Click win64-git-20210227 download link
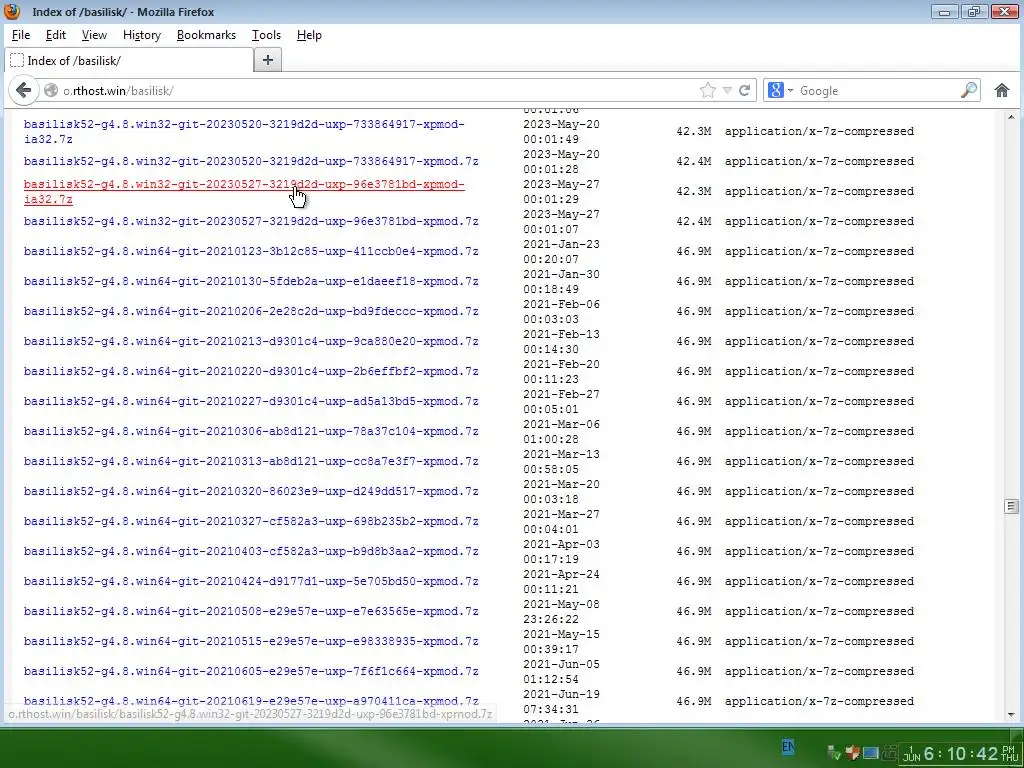 251,402
